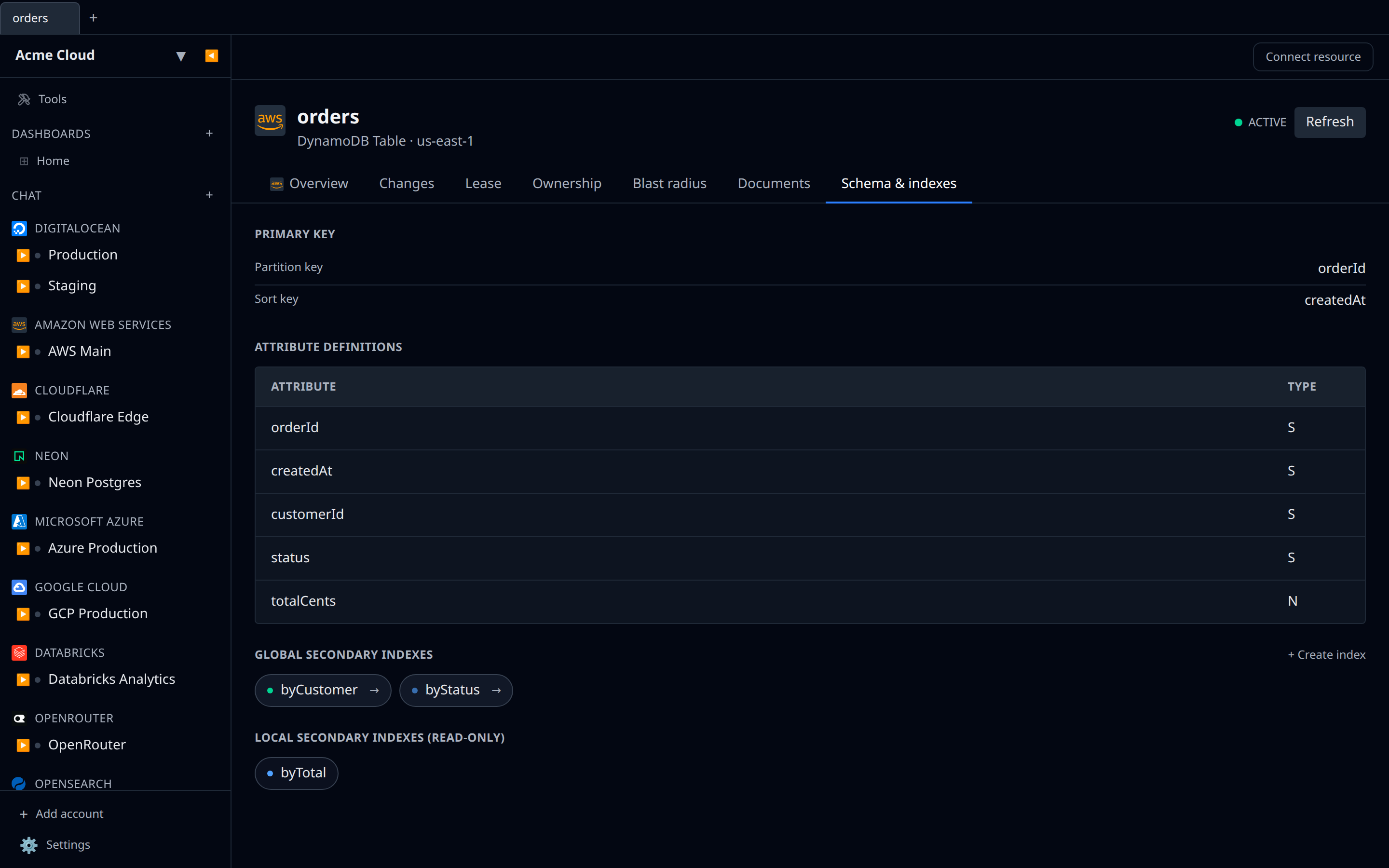The height and width of the screenshot is (868, 1389).
Task: Click the createdAt sort key value
Action: (x=1335, y=300)
